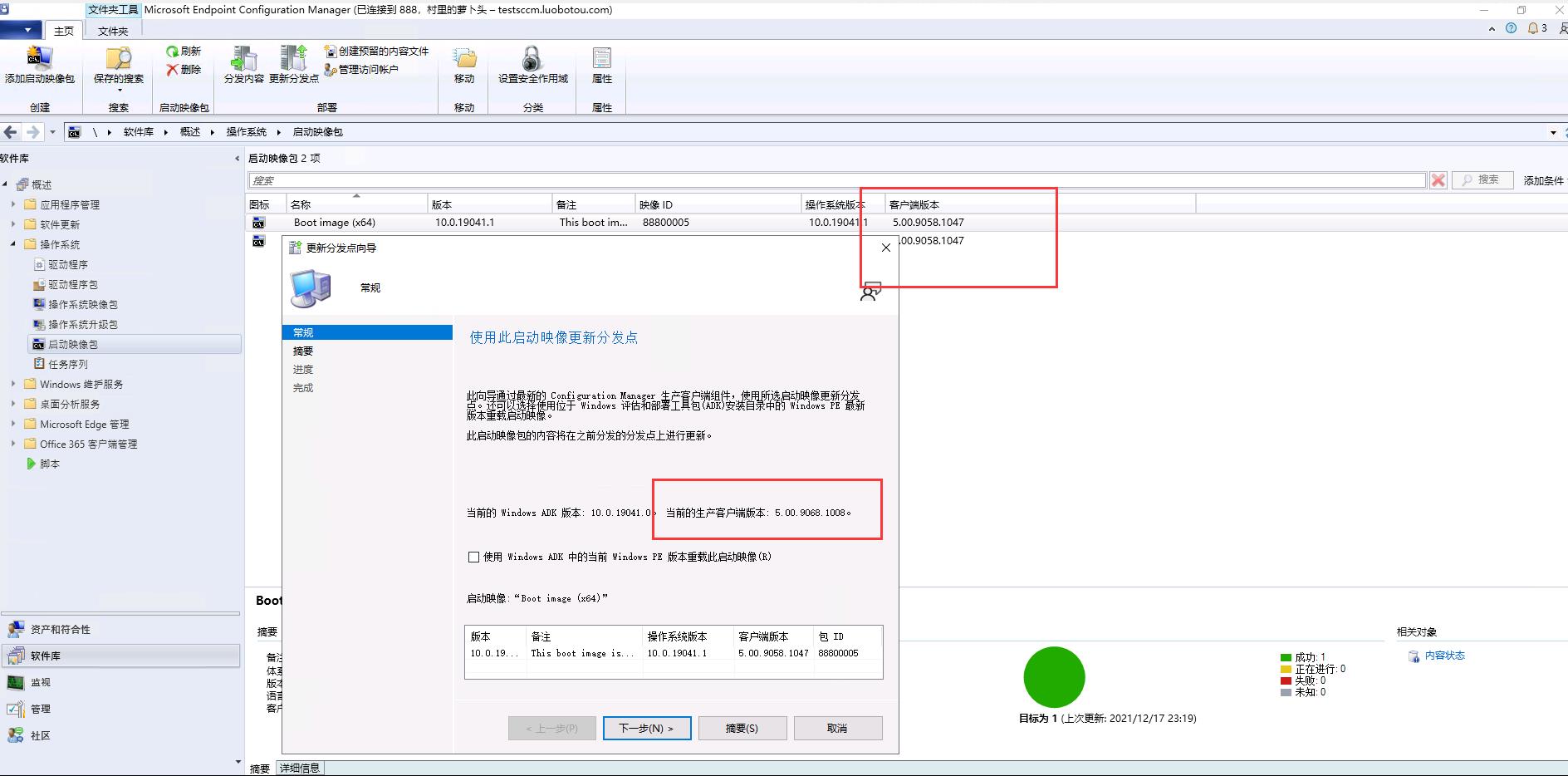Click the forward navigation arrow

[x=33, y=132]
